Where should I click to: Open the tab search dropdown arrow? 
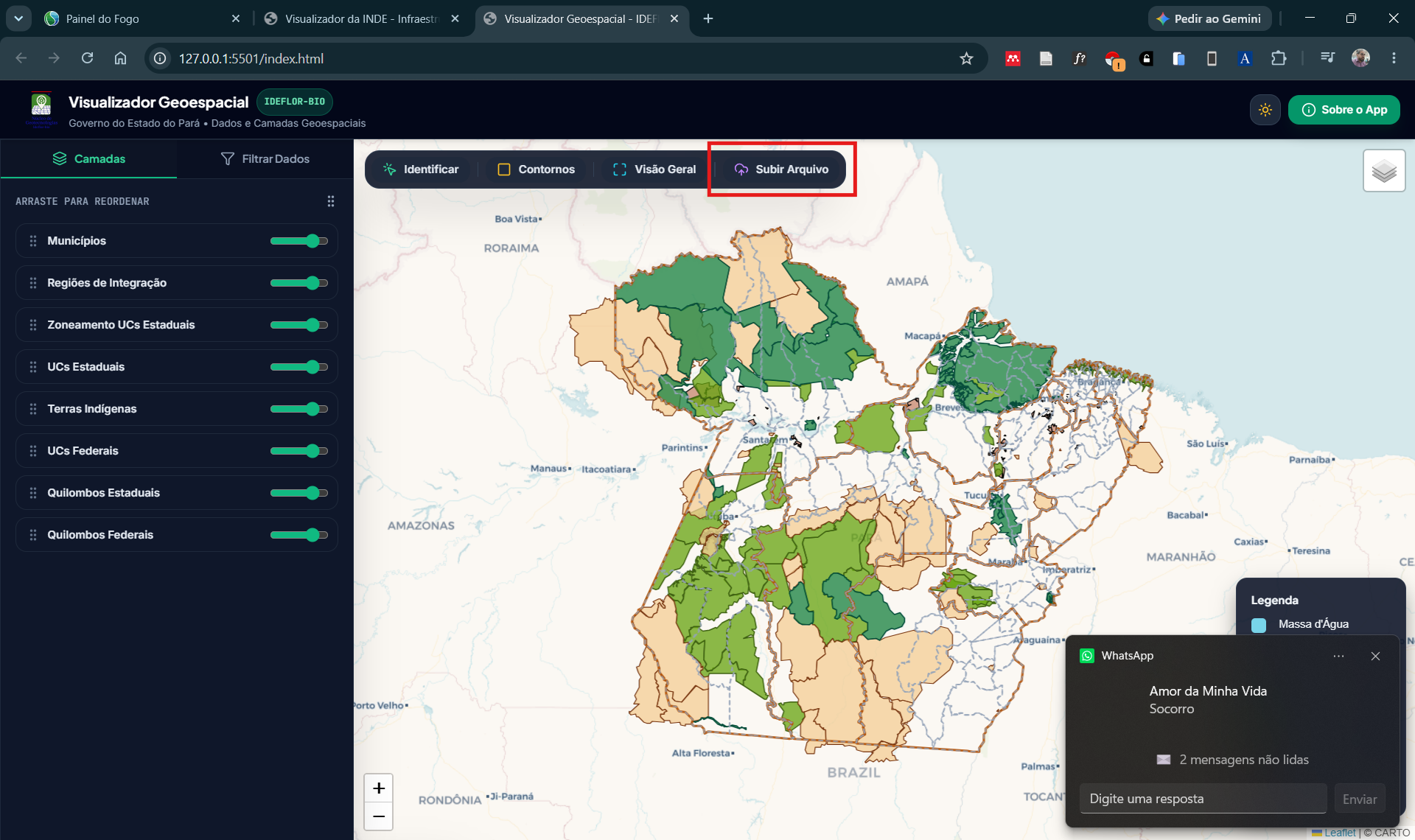click(18, 18)
